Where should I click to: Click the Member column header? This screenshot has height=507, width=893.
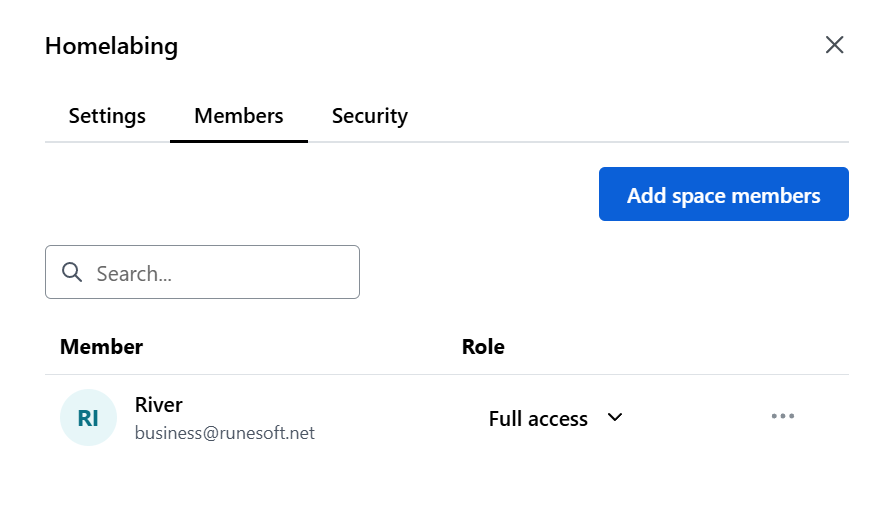coord(101,347)
